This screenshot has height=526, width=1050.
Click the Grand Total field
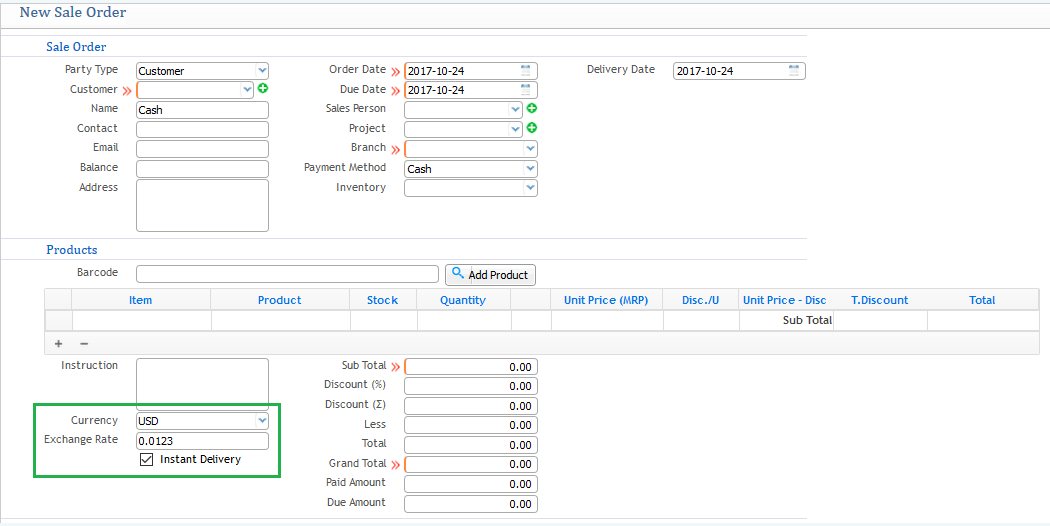coord(471,464)
